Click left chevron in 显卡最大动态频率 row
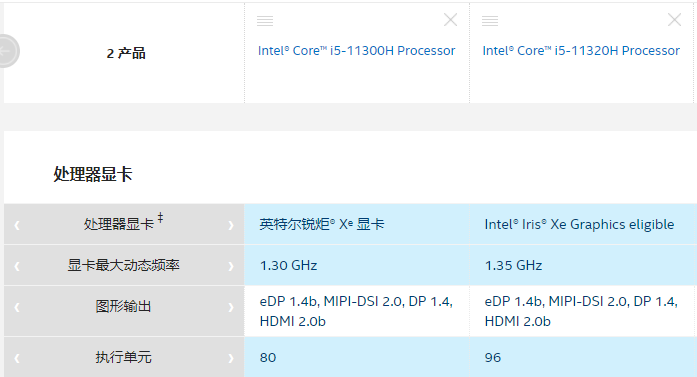The image size is (697, 377). [x=17, y=266]
